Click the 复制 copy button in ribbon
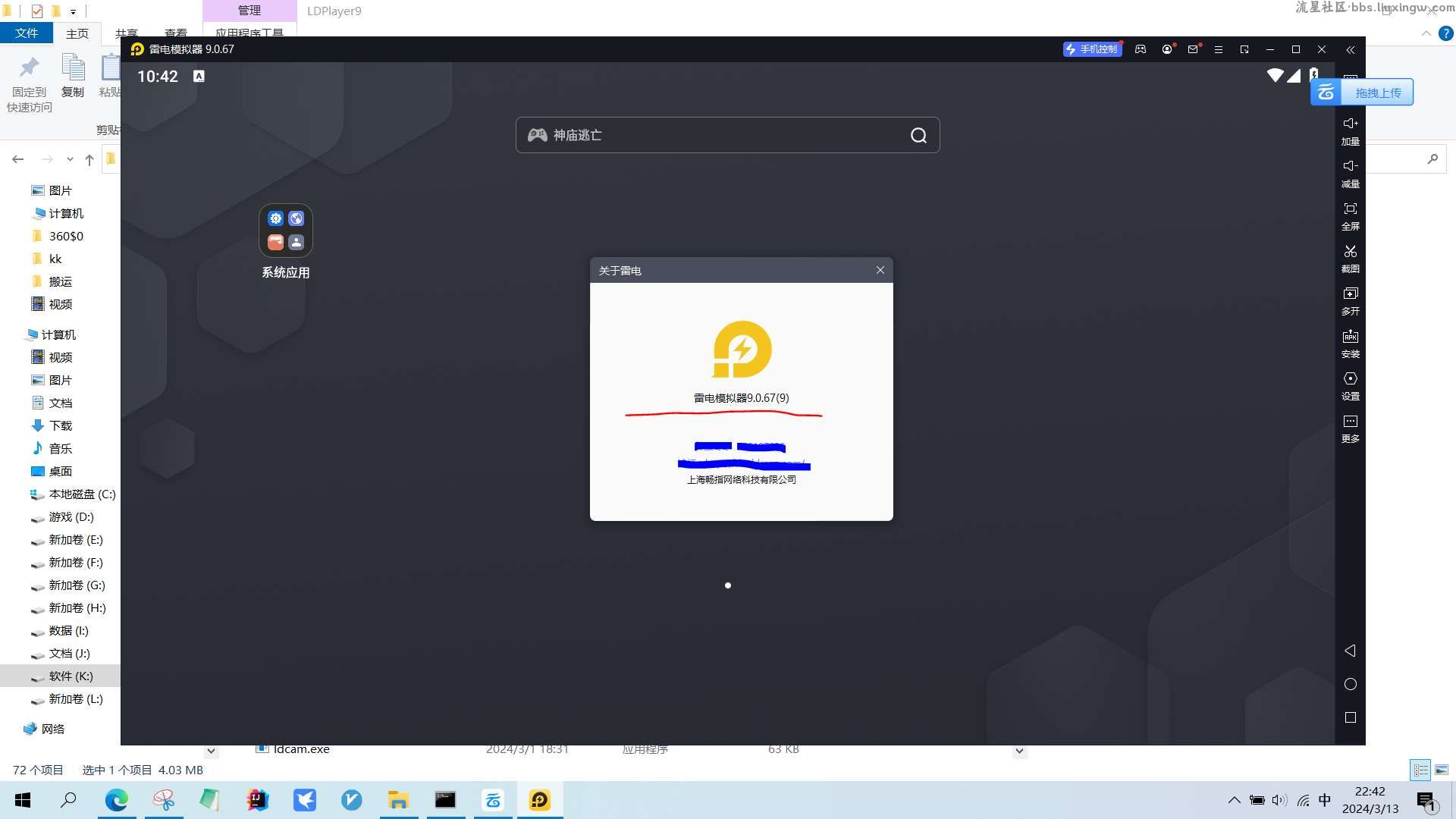Screen dimensions: 1456x819 coord(73,76)
